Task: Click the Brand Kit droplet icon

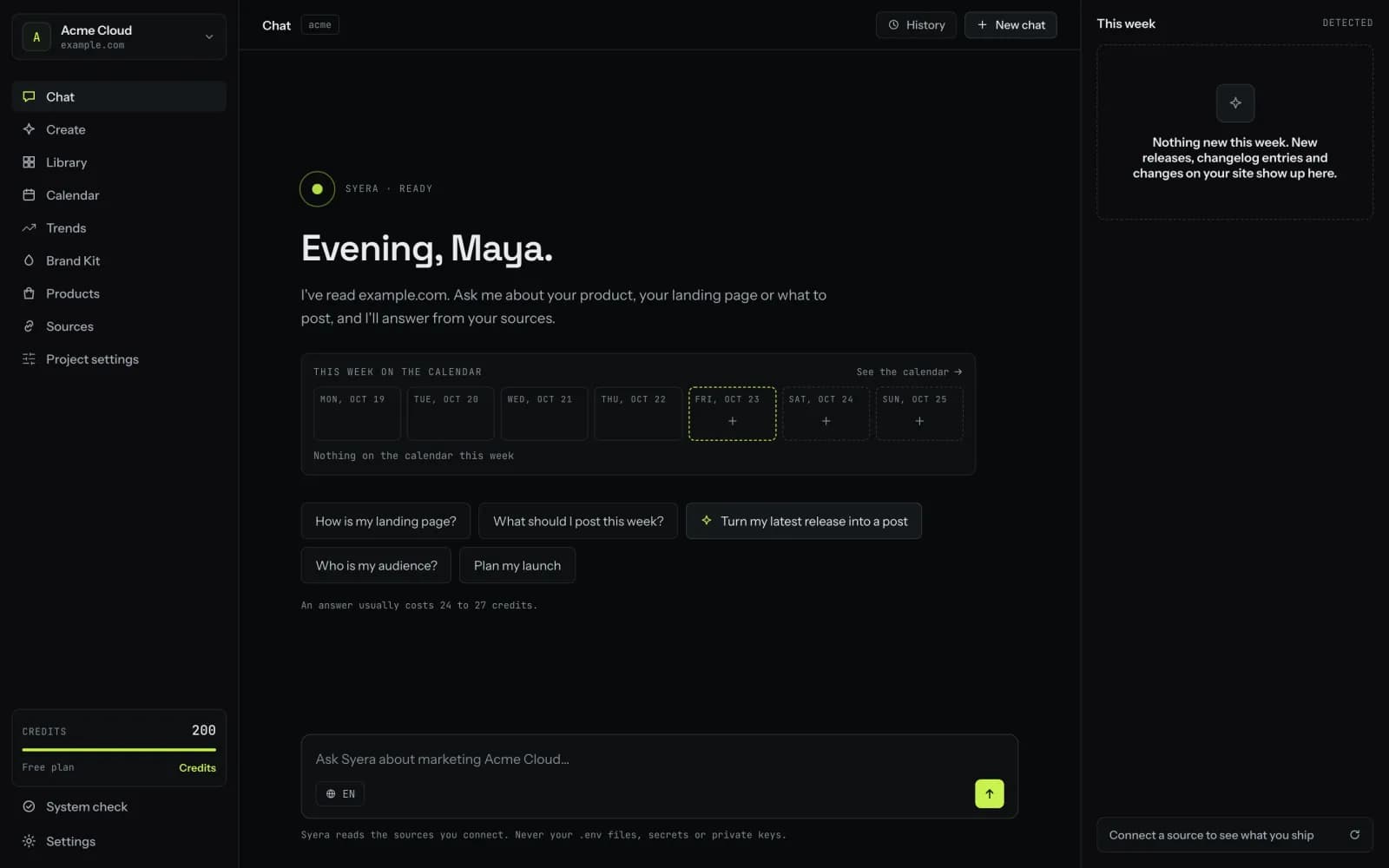Action: (29, 260)
